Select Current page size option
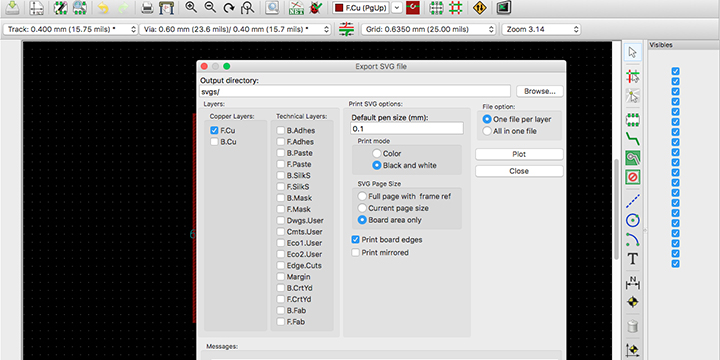This screenshot has width=720, height=360. 362,208
